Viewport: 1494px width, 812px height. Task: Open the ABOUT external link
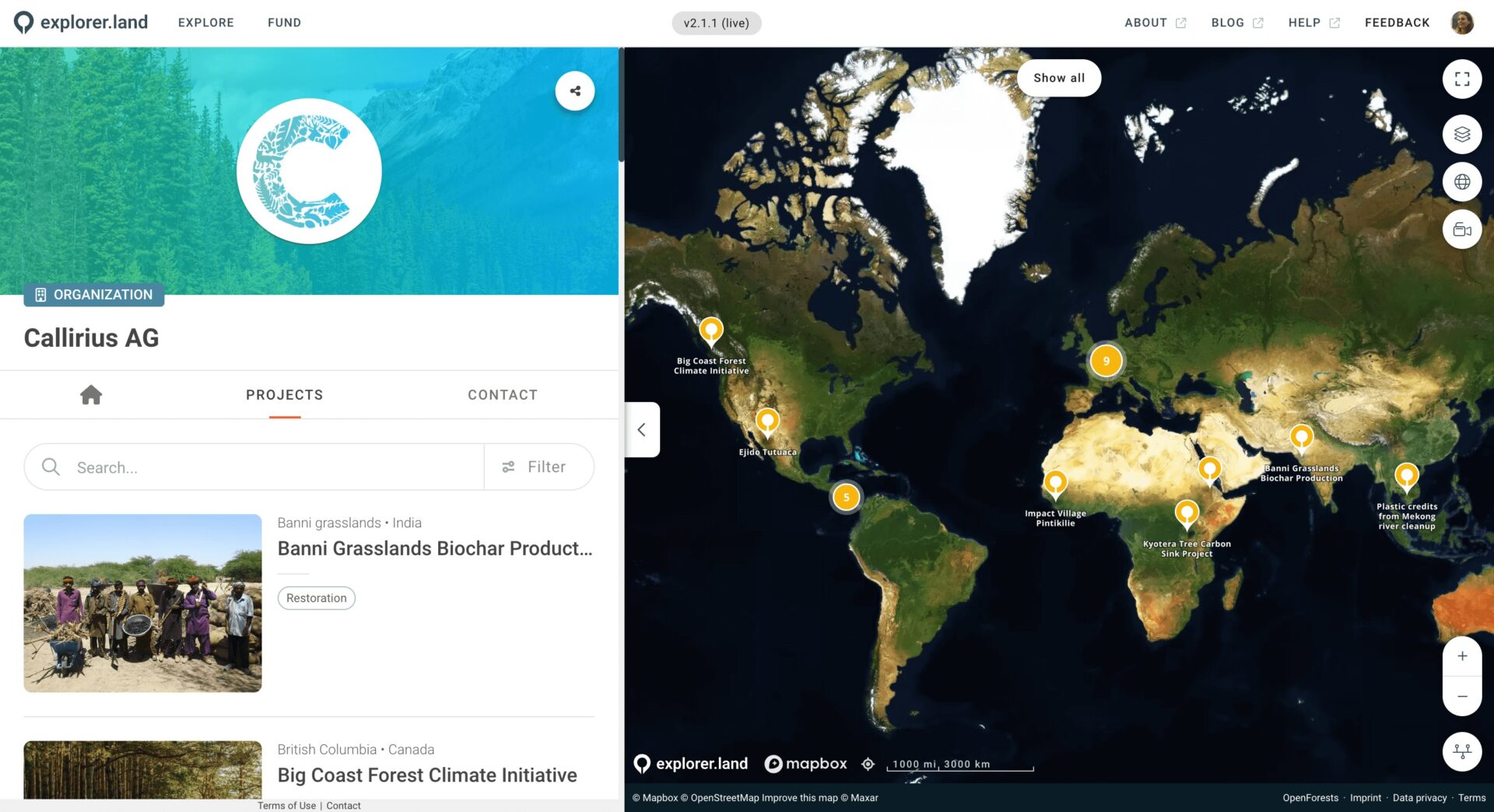[x=1155, y=23]
